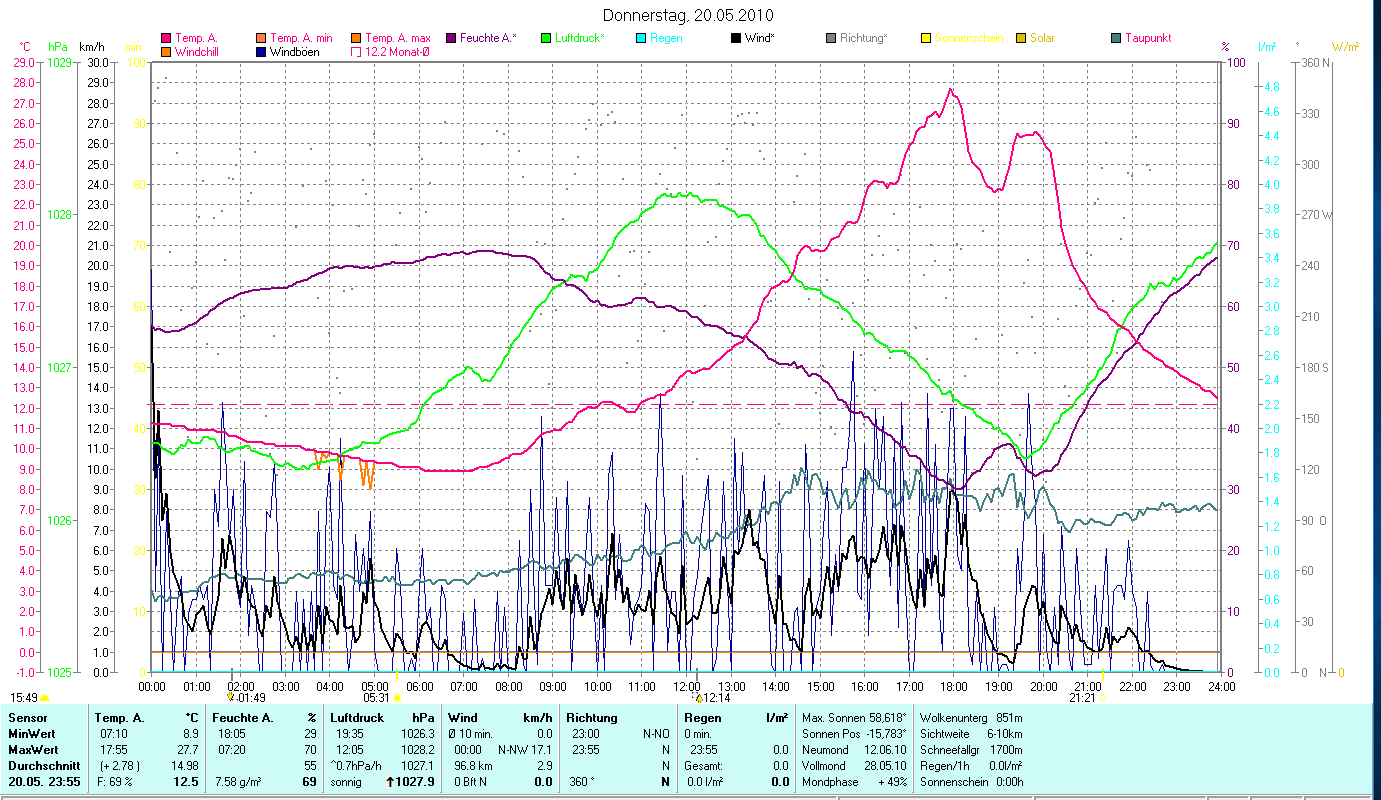Click the gray Richtung legend square
The height and width of the screenshot is (800, 1381).
831,38
